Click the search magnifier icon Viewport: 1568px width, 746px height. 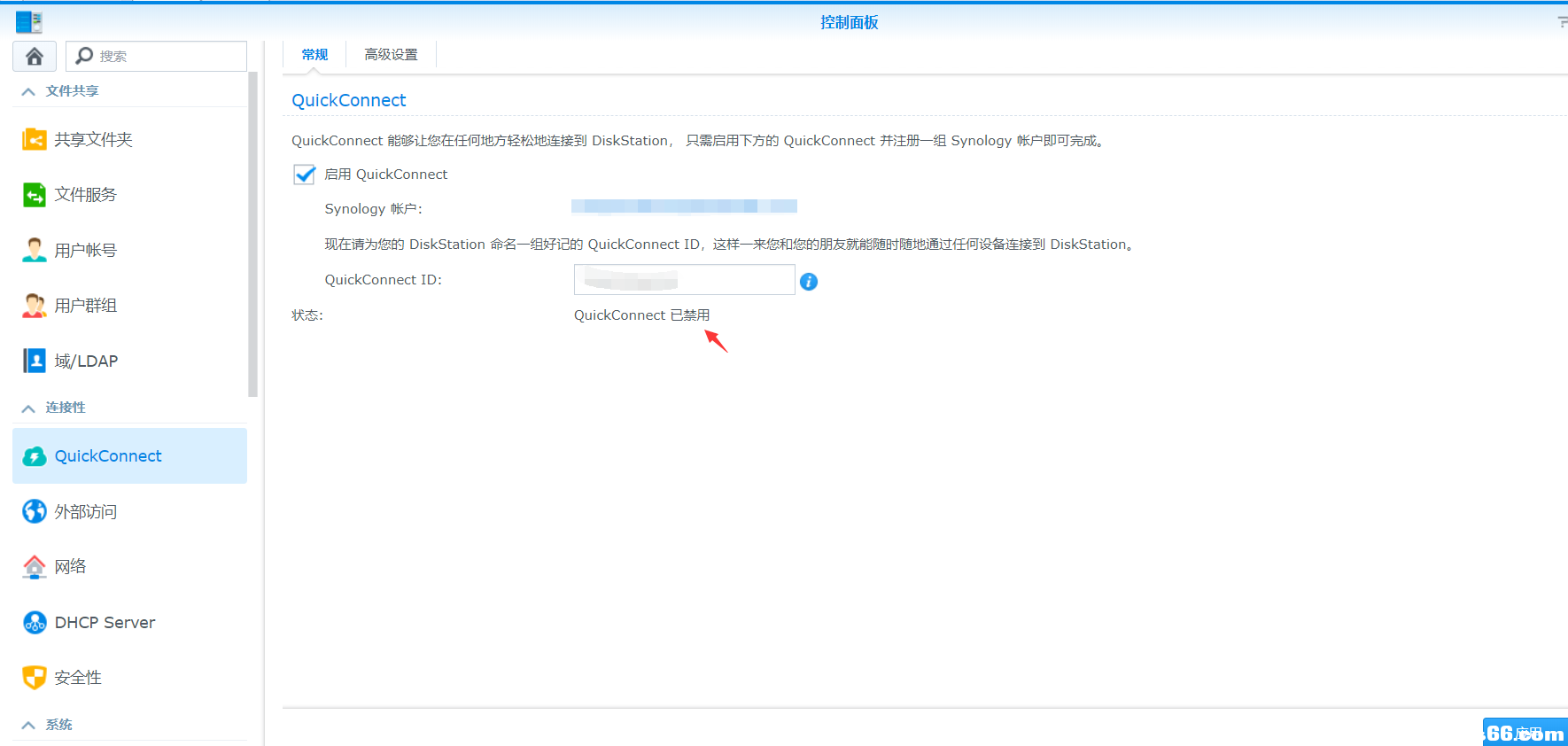point(84,56)
